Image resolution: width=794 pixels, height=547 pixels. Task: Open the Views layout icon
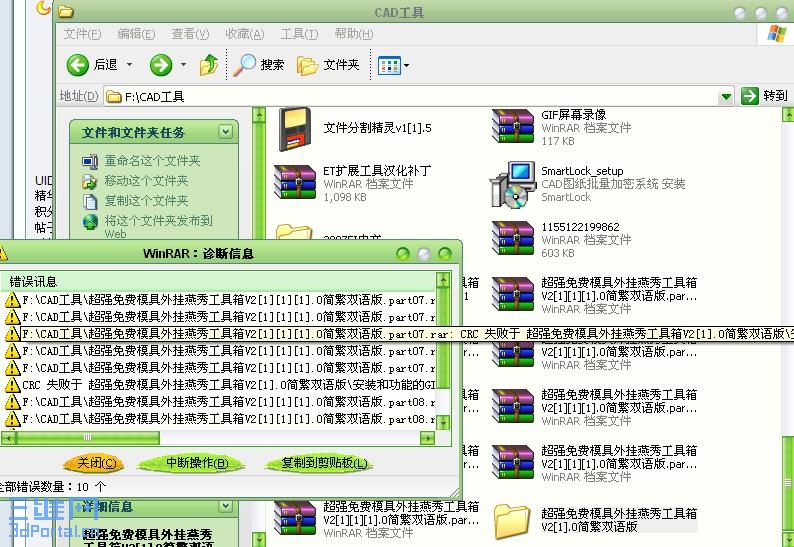(x=389, y=65)
